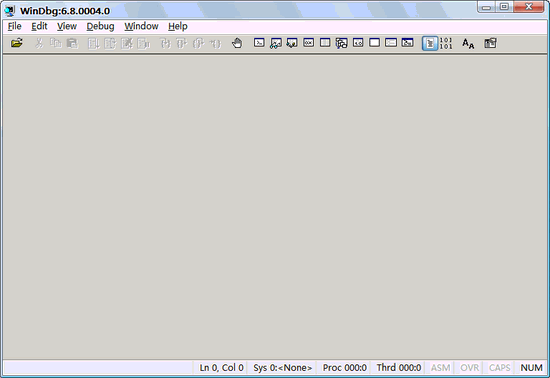The height and width of the screenshot is (378, 550).
Task: Click the NUM indicator in status bar
Action: pyautogui.click(x=531, y=367)
